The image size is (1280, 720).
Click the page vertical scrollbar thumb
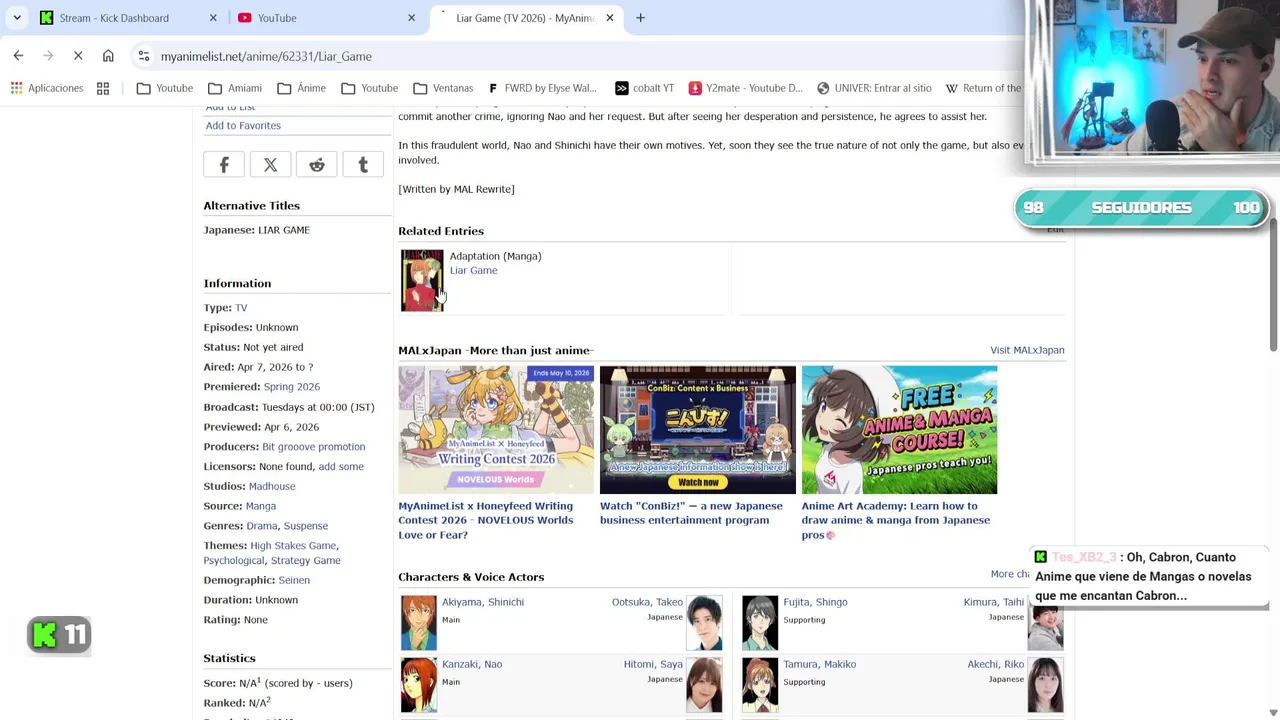[x=1273, y=285]
